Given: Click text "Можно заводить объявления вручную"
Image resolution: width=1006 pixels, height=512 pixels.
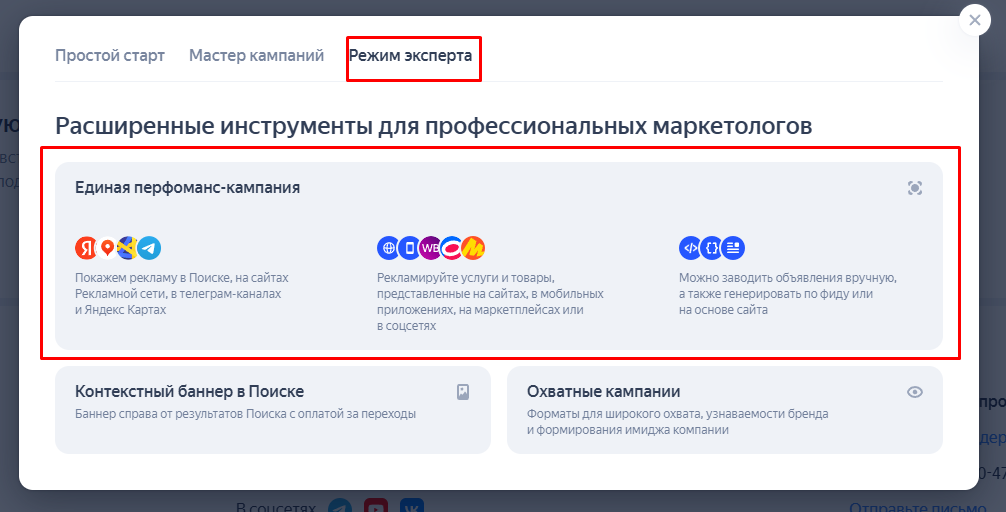Looking at the screenshot, I should (x=788, y=278).
